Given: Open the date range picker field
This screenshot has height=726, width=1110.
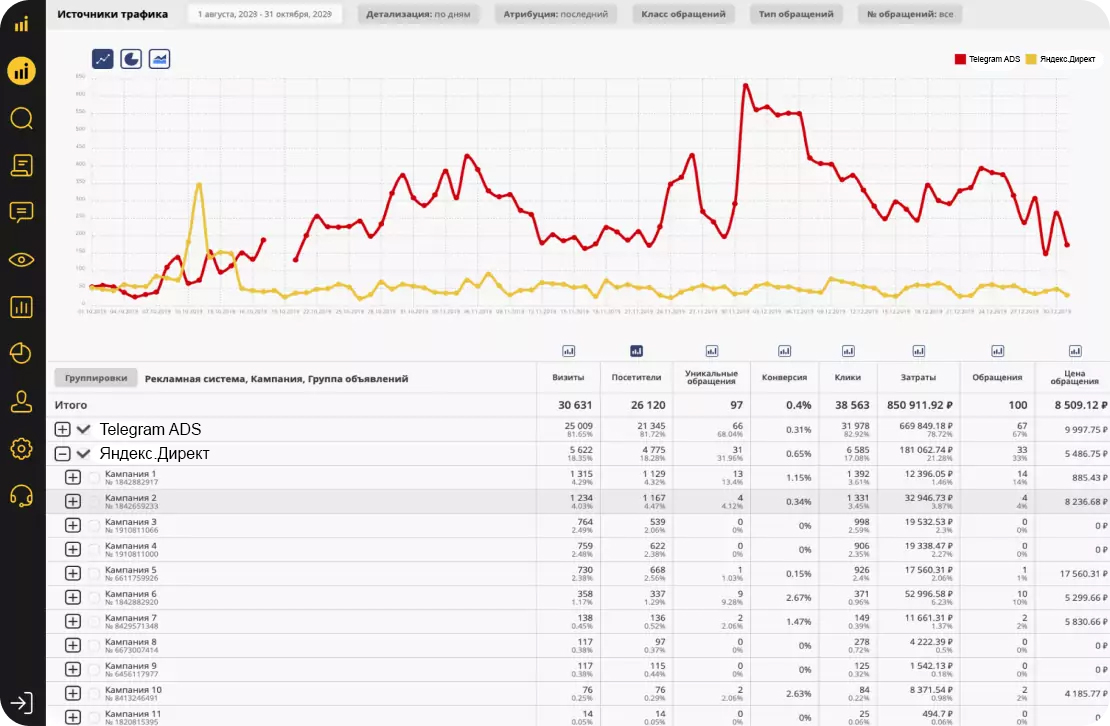Looking at the screenshot, I should [x=265, y=15].
